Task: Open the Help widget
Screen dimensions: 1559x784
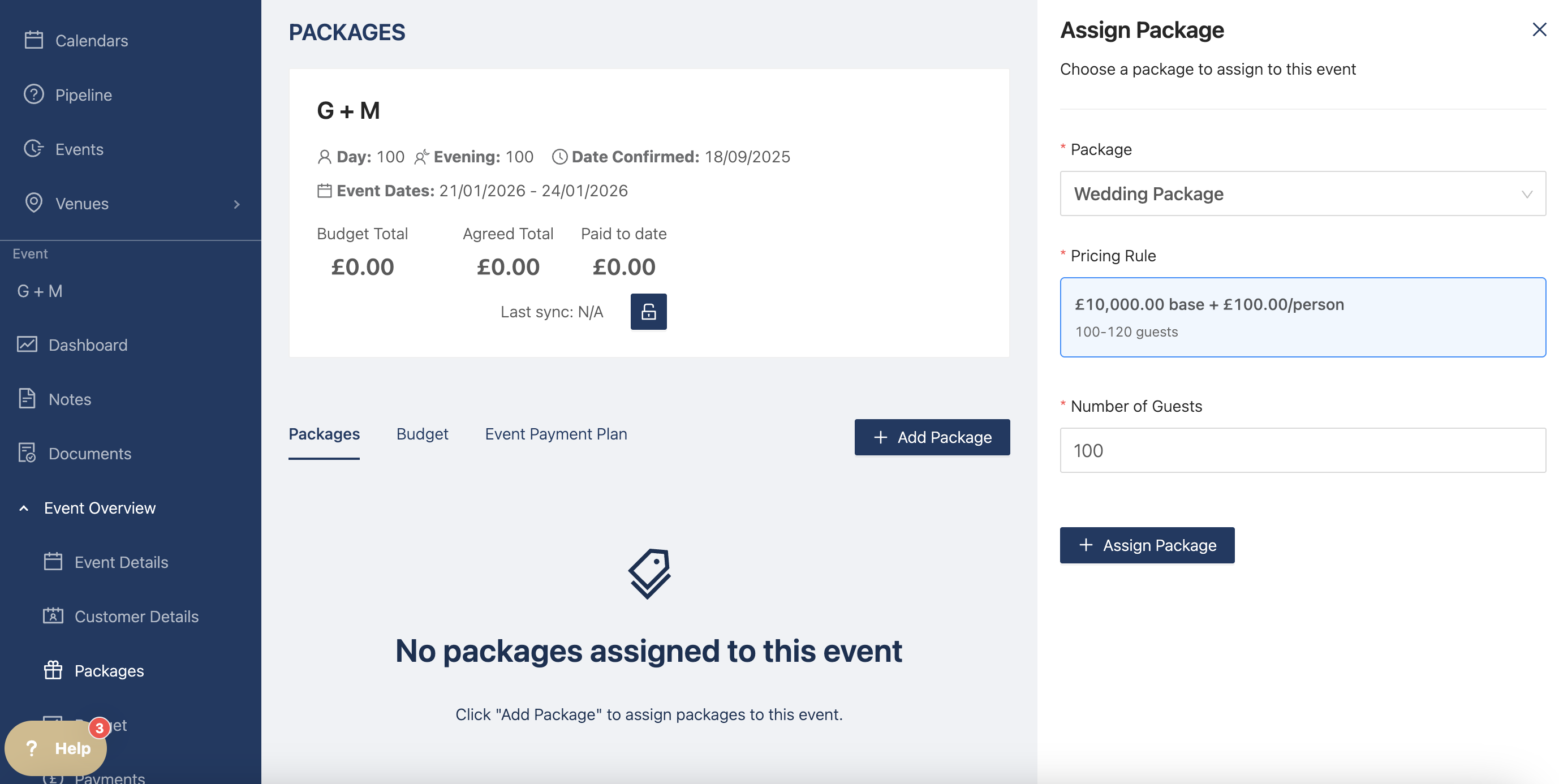Action: 55,748
